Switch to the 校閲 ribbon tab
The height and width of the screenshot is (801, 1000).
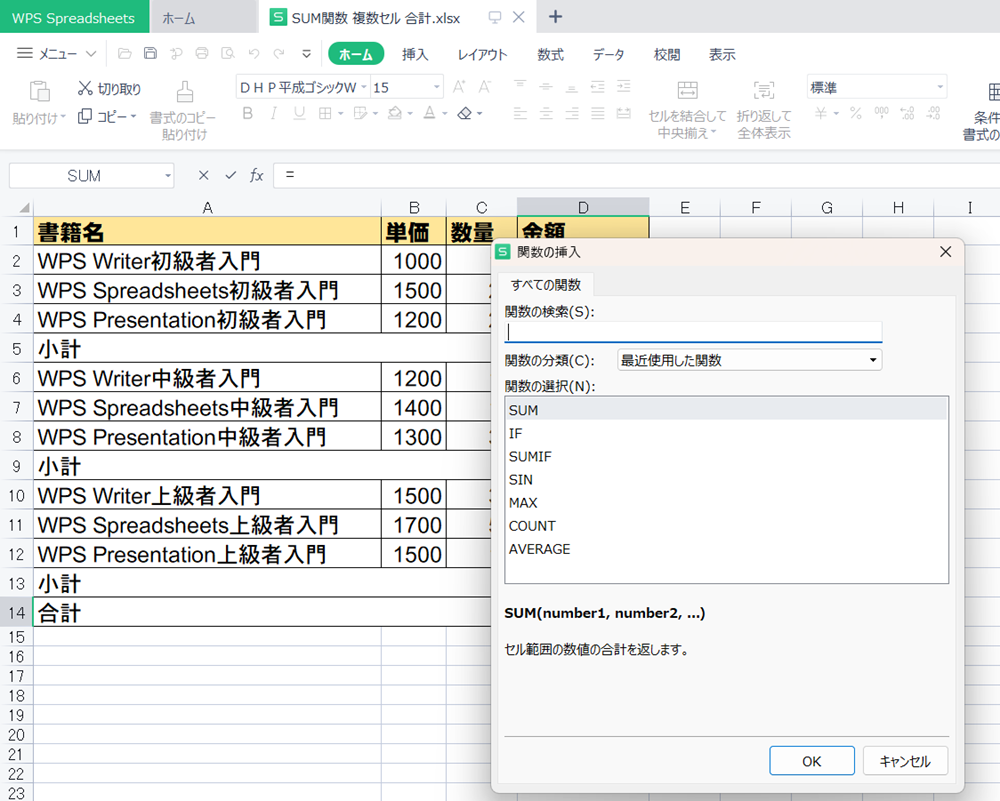pyautogui.click(x=667, y=54)
